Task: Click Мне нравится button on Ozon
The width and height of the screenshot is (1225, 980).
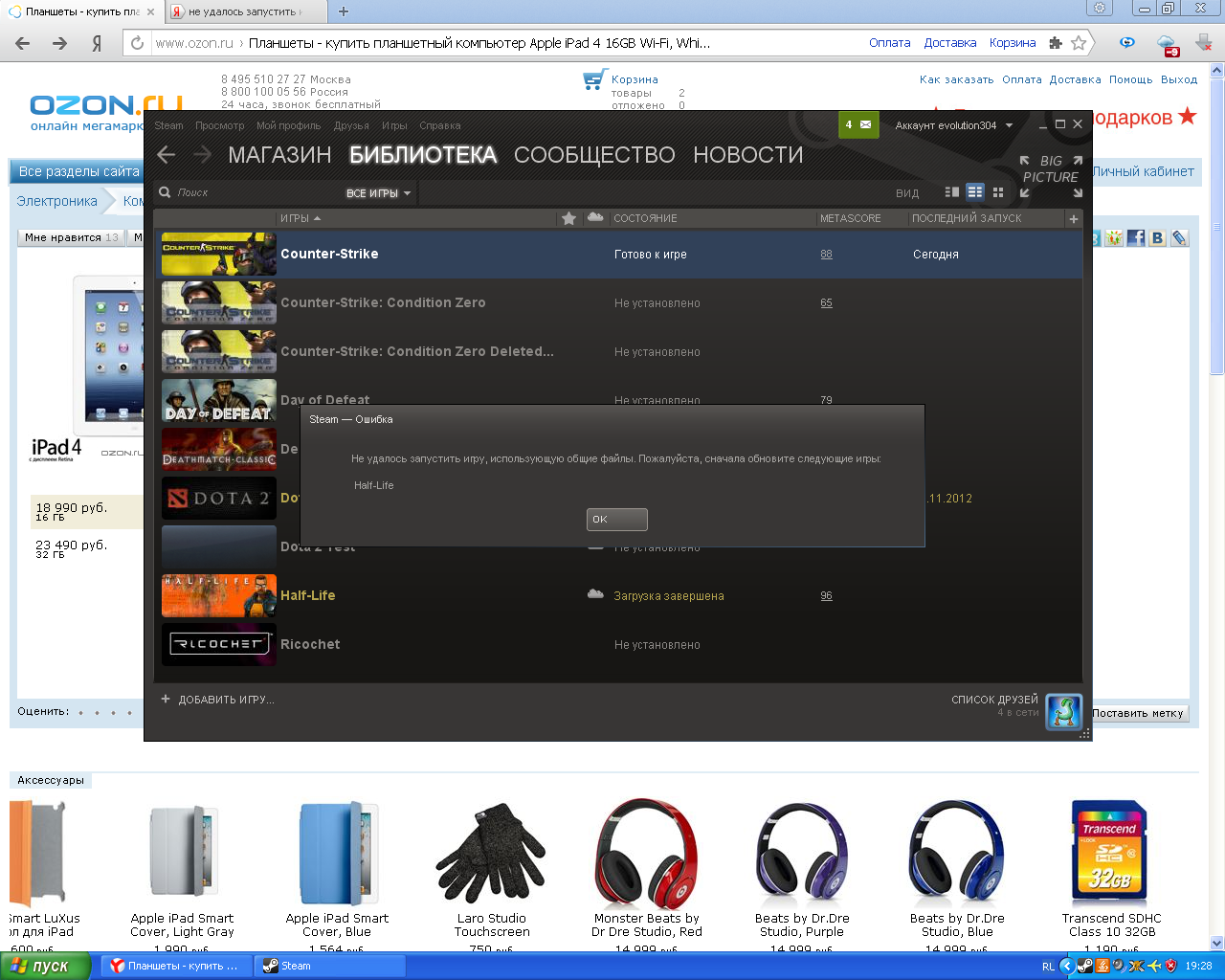Action: pos(72,237)
